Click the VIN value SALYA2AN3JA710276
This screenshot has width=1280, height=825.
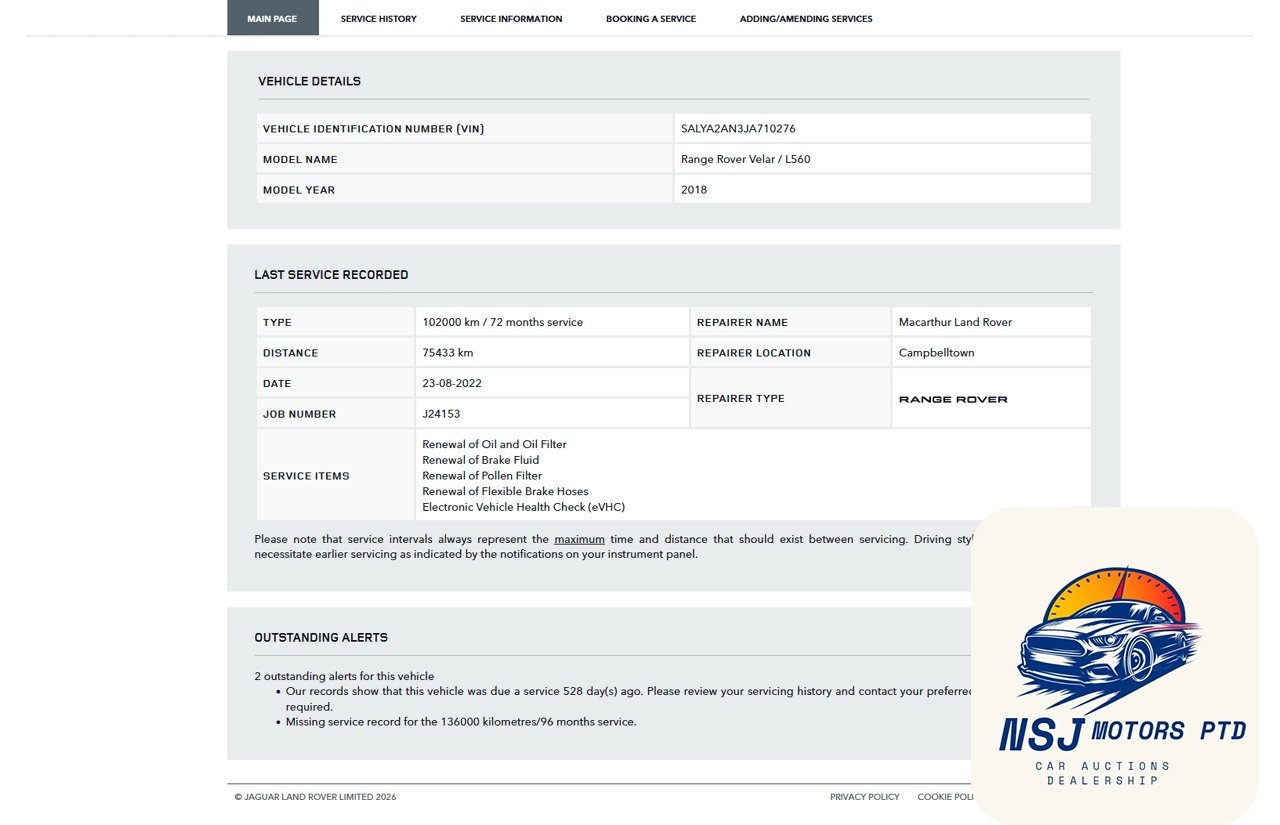738,129
